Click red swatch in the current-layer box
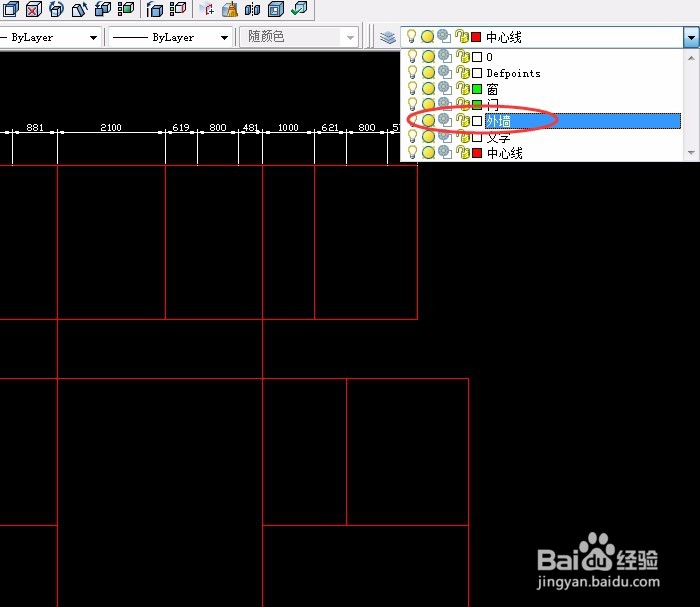This screenshot has height=607, width=700. point(476,37)
